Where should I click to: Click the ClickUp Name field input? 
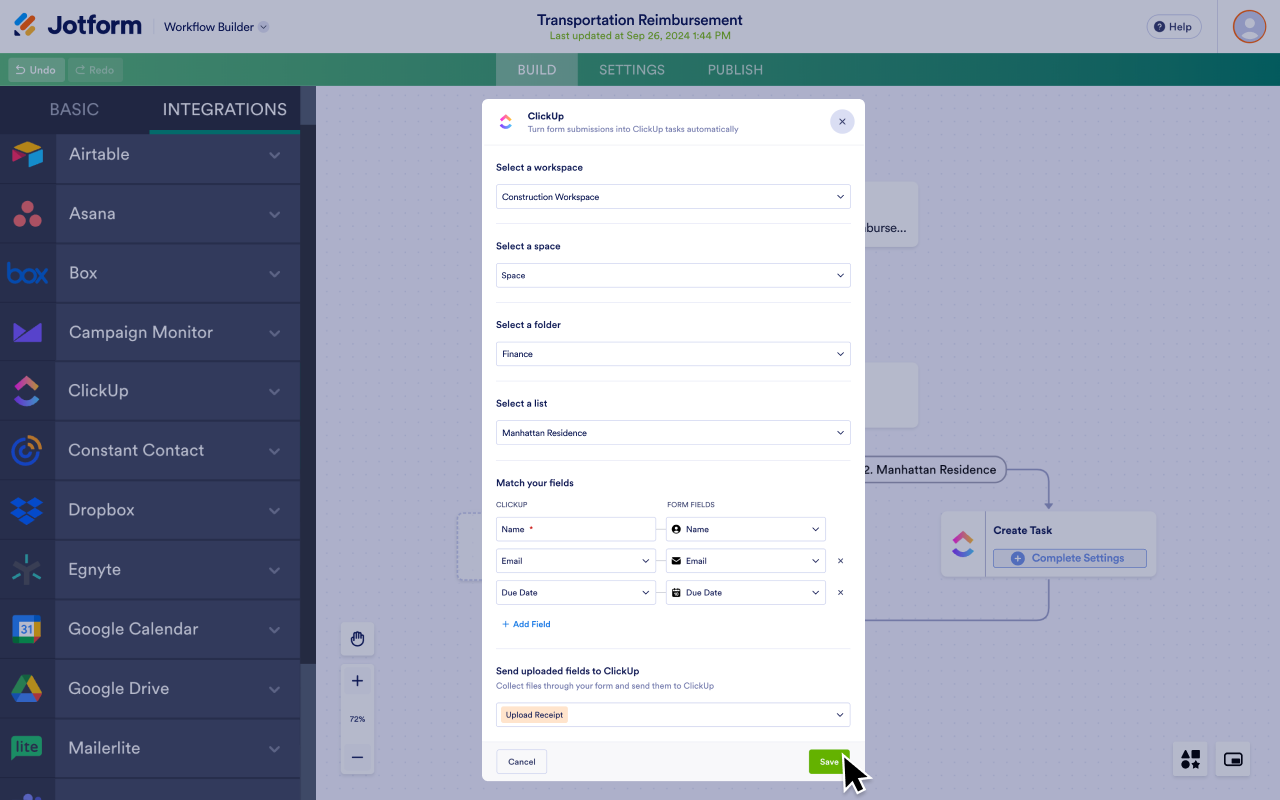tap(576, 529)
